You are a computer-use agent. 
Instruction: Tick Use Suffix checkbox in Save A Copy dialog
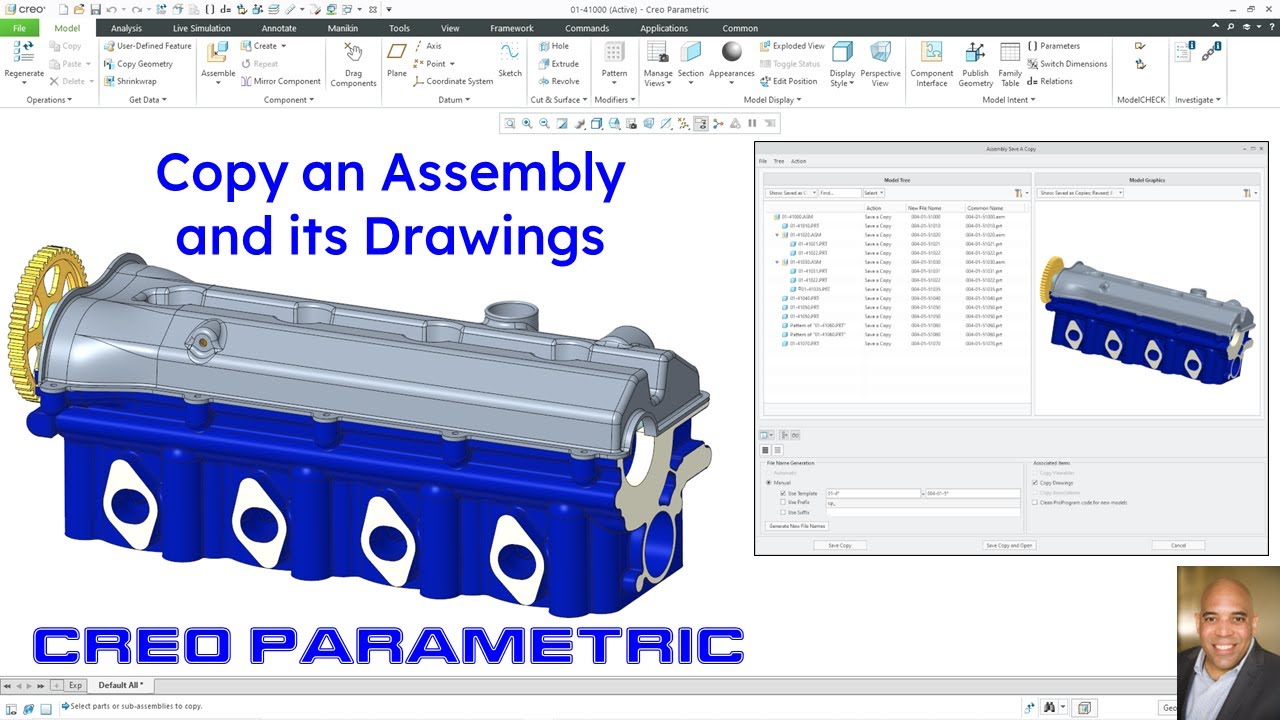783,512
